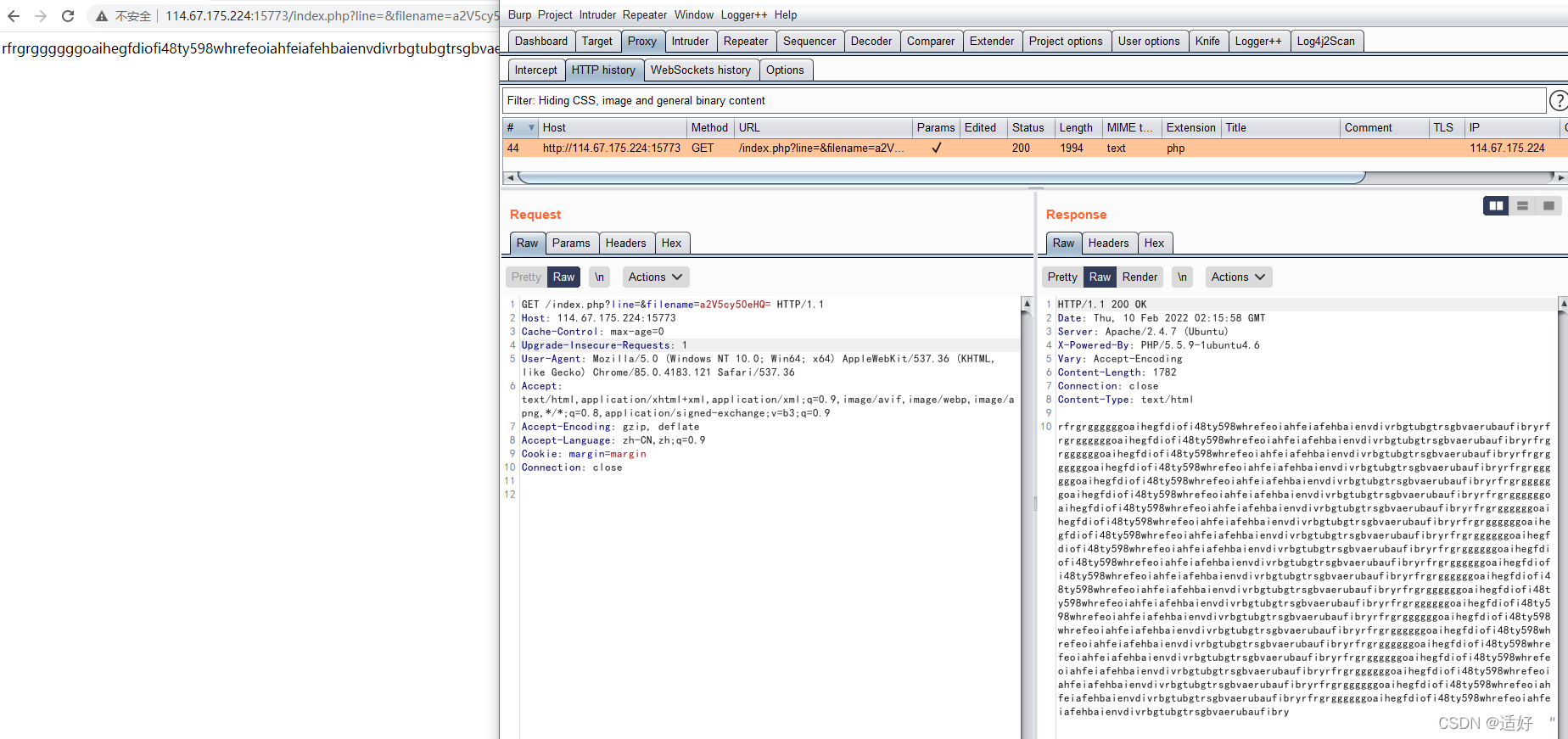
Task: Open the Response Hex tab
Action: tap(1154, 243)
